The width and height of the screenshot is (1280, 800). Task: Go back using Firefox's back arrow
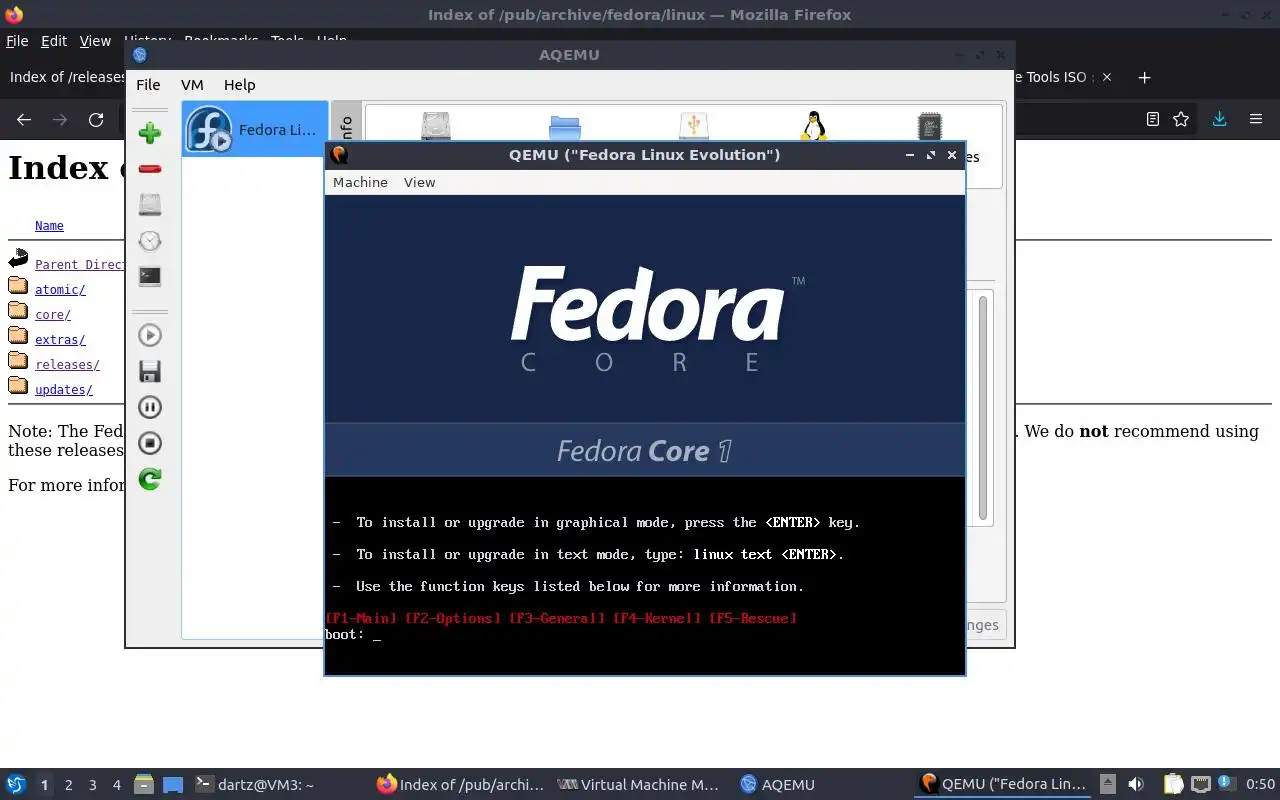tap(24, 119)
